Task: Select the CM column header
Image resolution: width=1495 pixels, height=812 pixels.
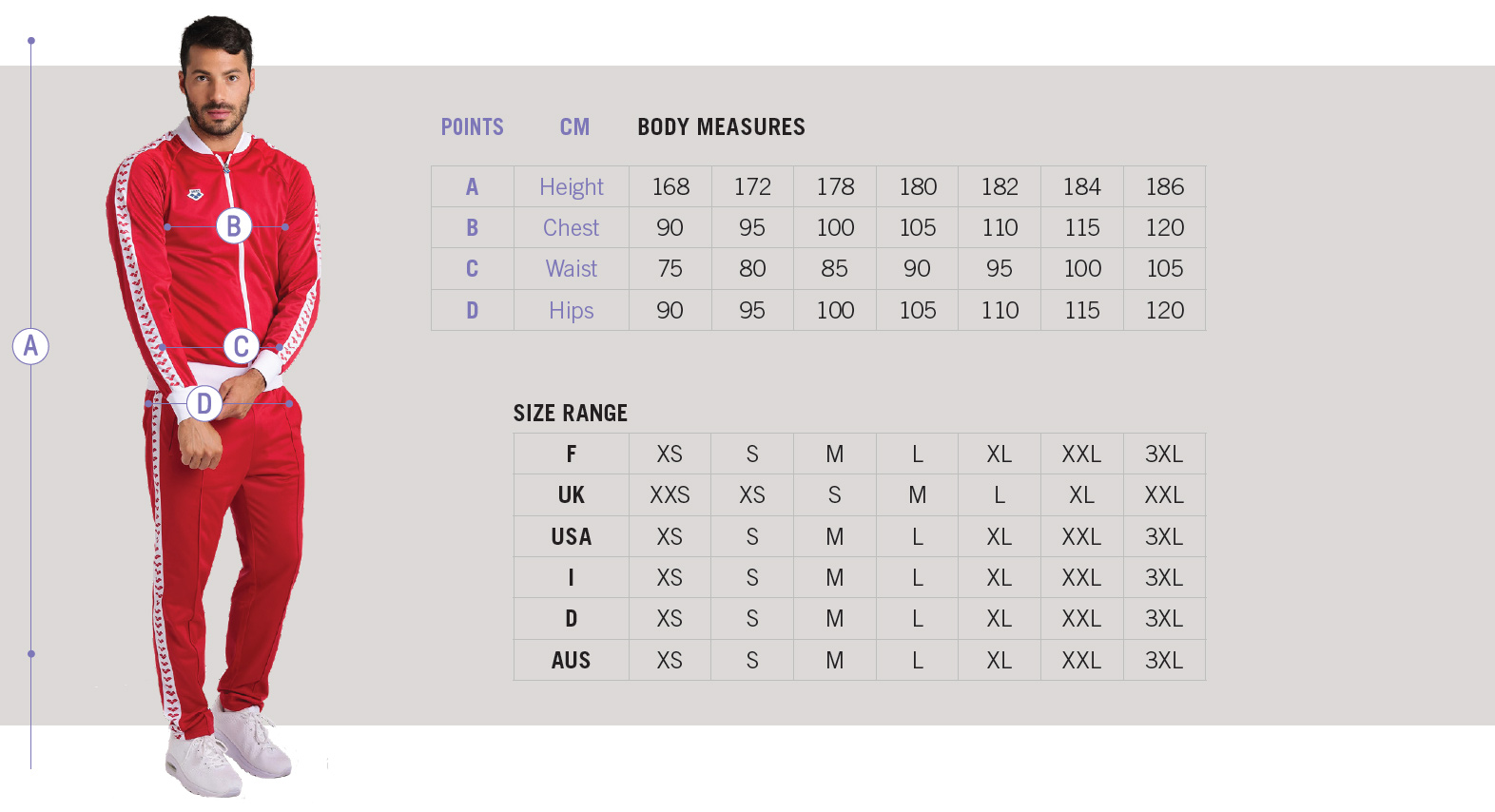Action: (x=574, y=126)
